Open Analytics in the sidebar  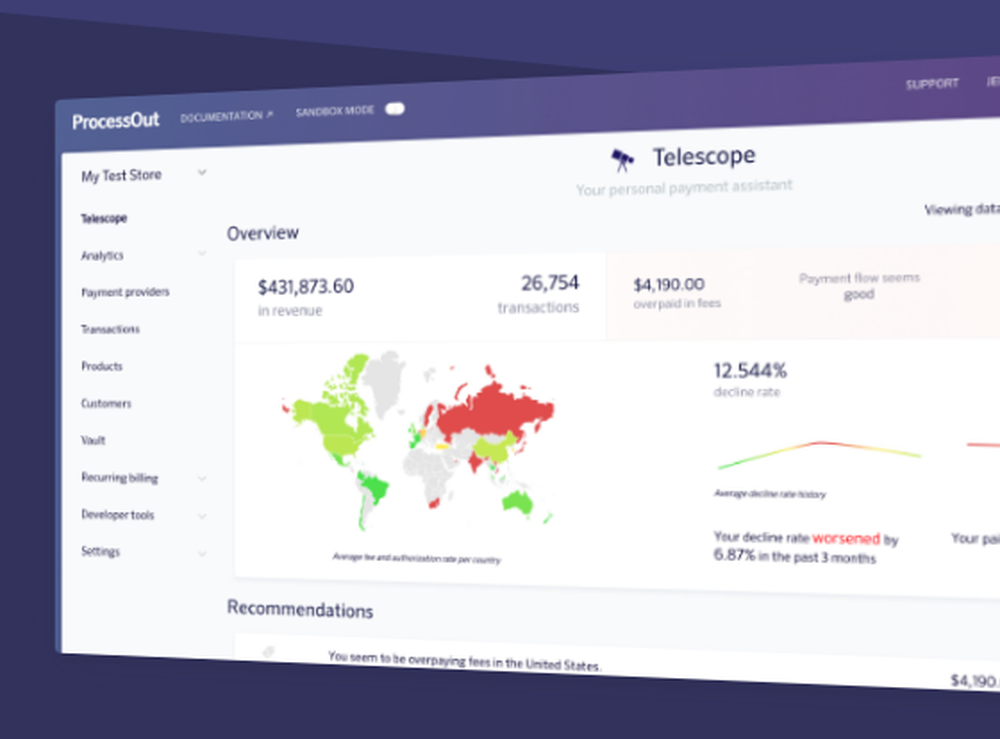pos(102,256)
